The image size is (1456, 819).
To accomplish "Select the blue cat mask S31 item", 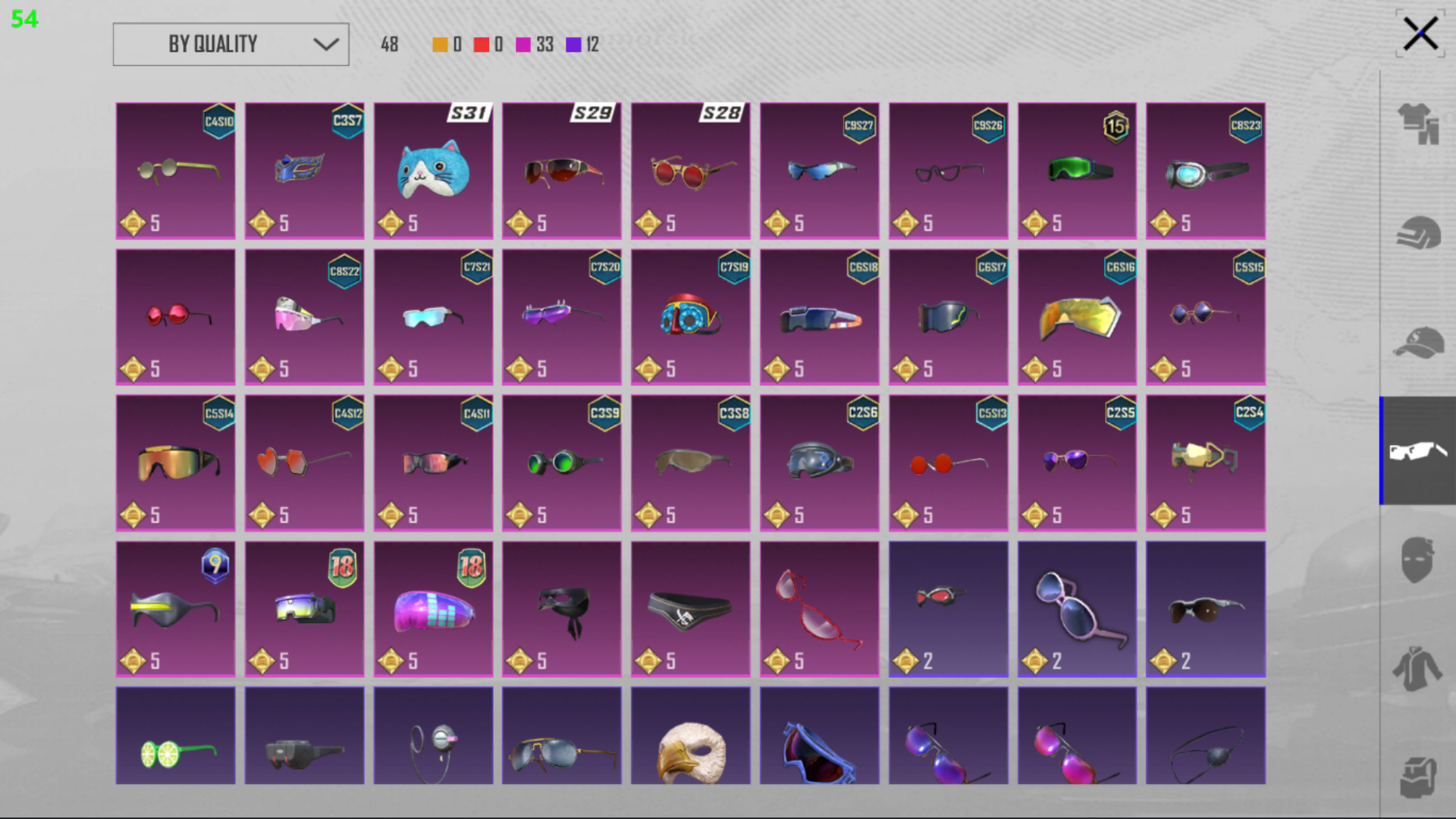I will tap(433, 171).
